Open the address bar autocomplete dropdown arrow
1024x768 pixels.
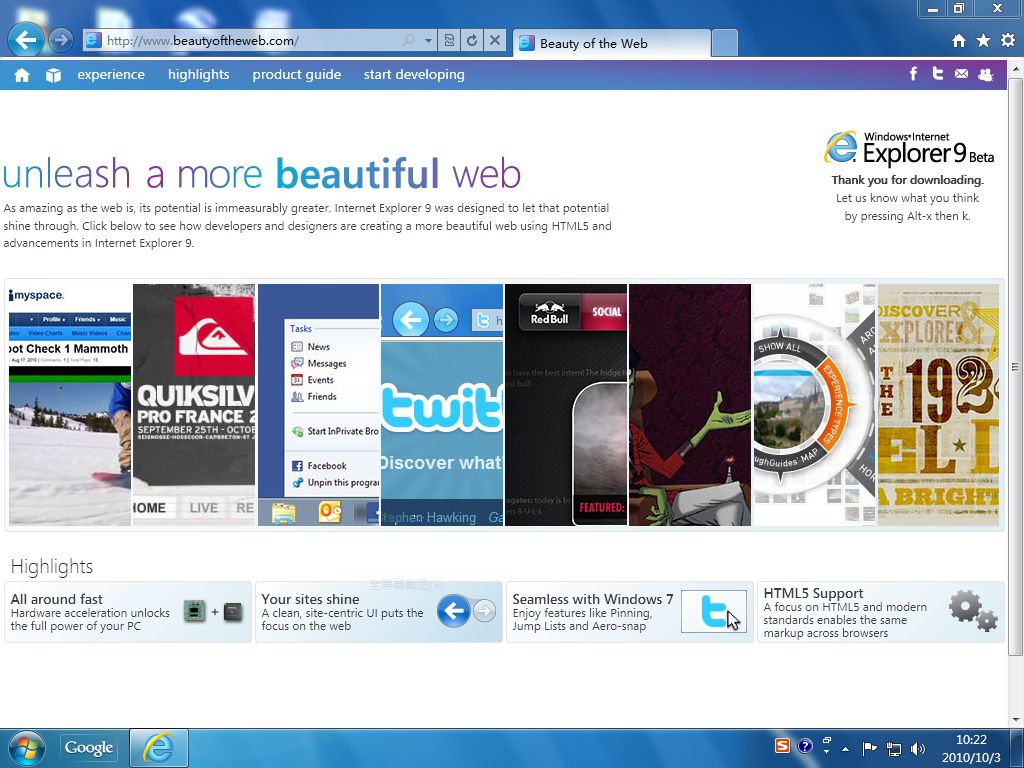pos(428,40)
